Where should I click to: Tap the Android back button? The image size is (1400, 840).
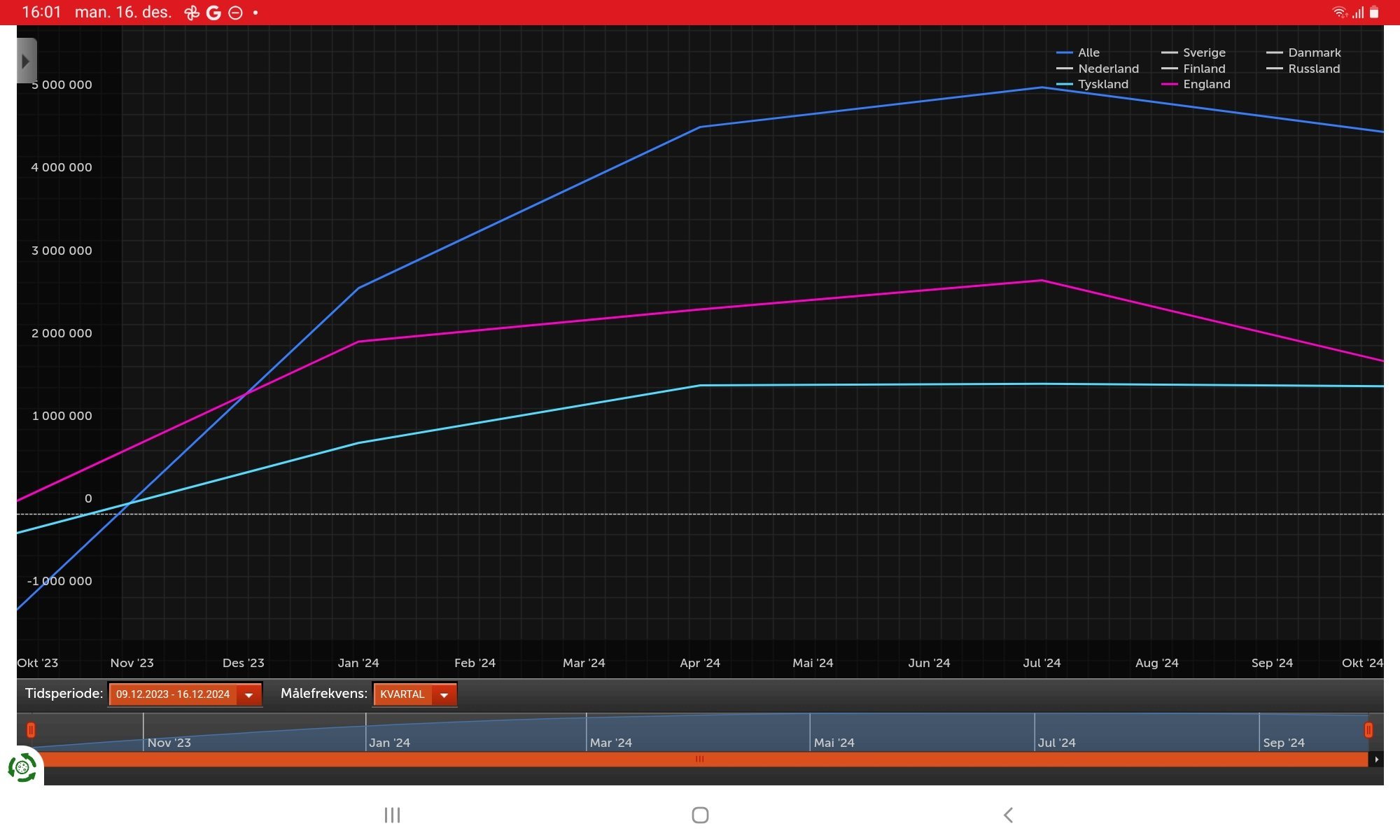[1008, 815]
